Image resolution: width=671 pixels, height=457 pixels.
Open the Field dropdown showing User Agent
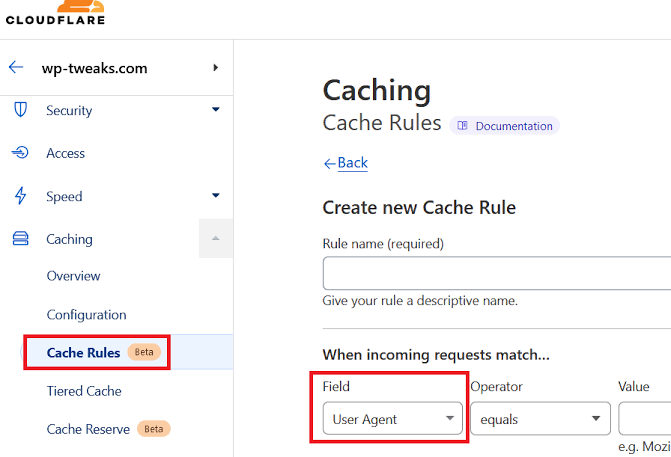tap(392, 418)
